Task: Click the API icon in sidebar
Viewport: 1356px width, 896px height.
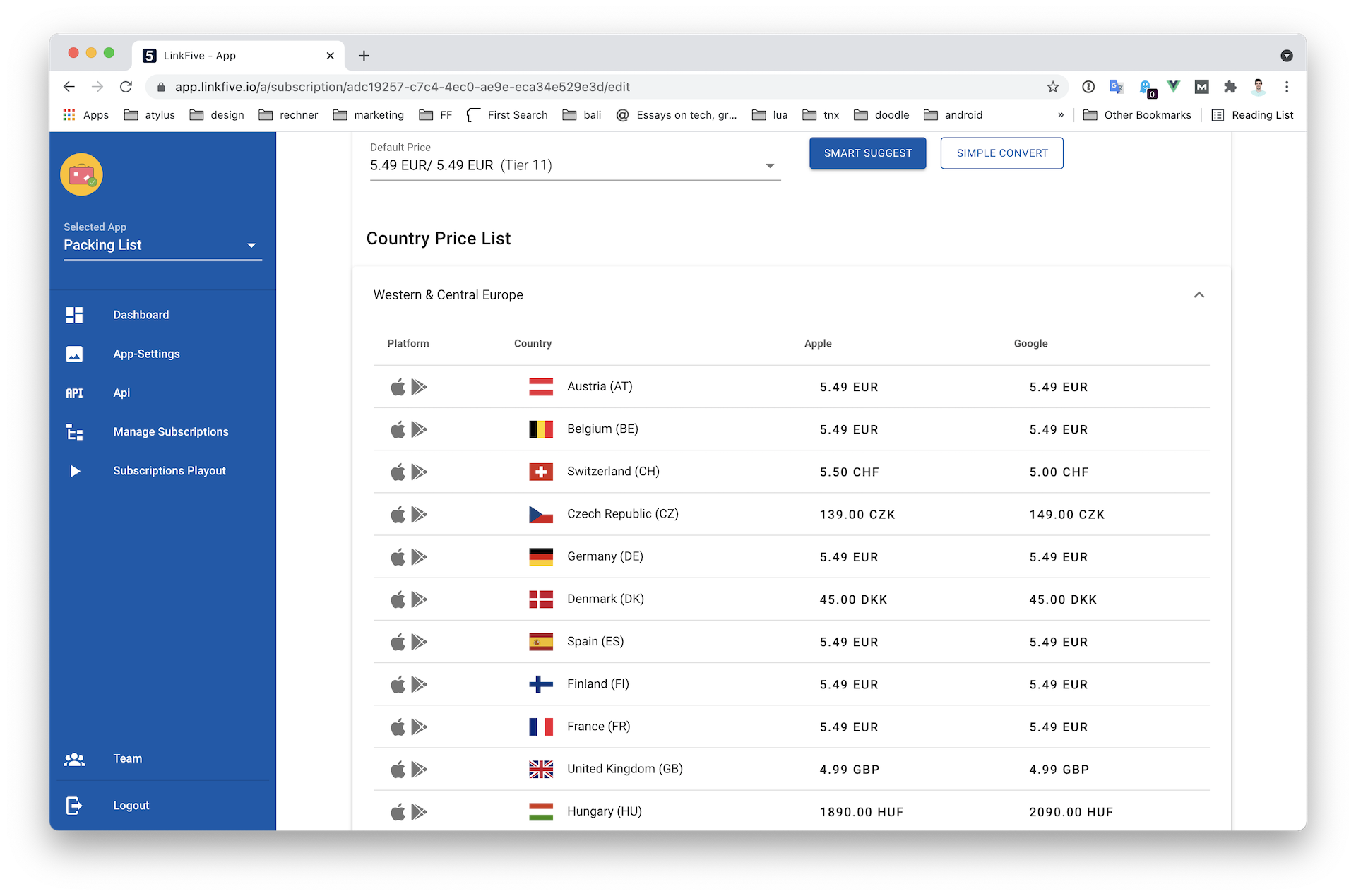Action: (x=74, y=393)
